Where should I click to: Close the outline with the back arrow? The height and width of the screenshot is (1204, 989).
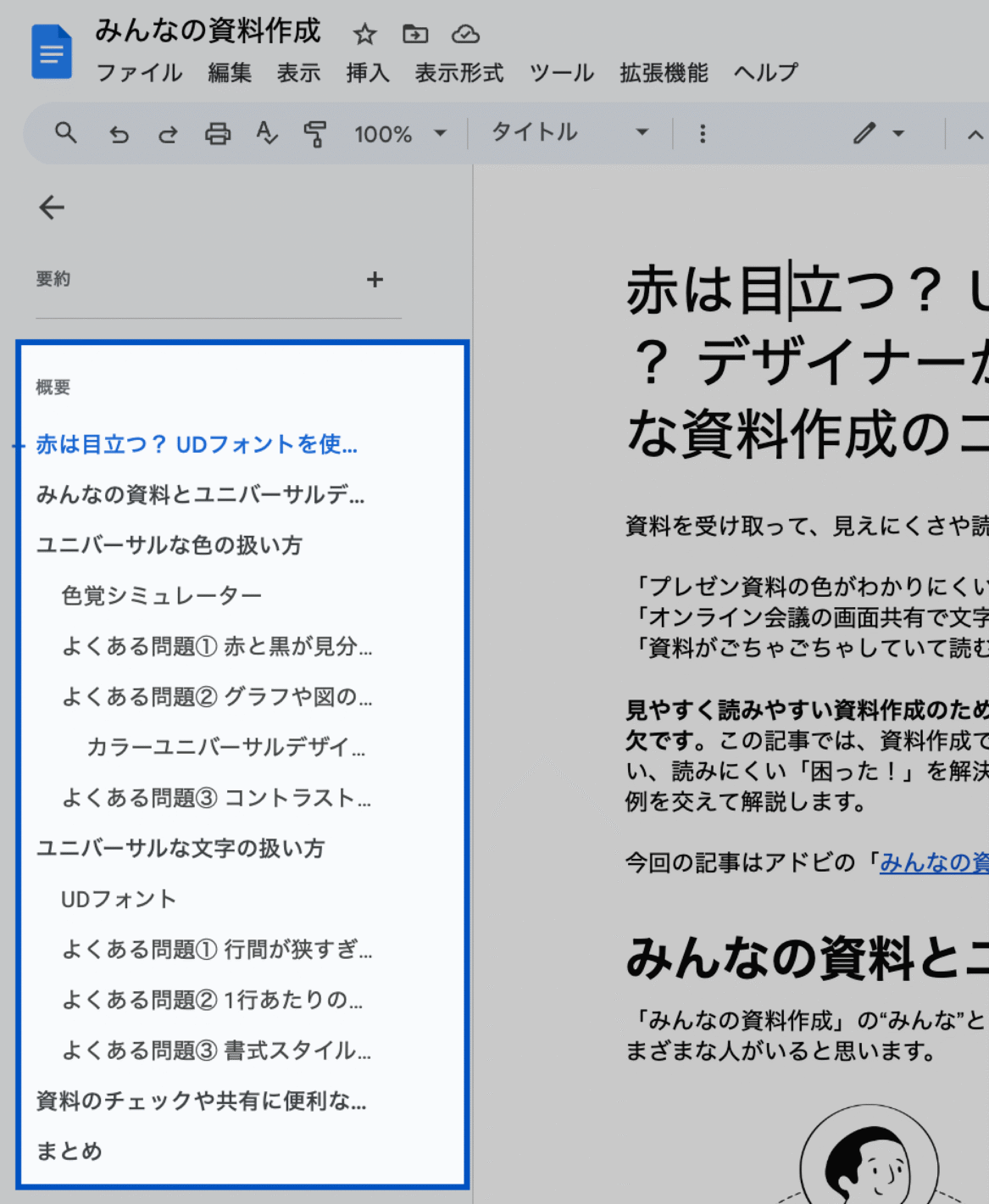[52, 207]
